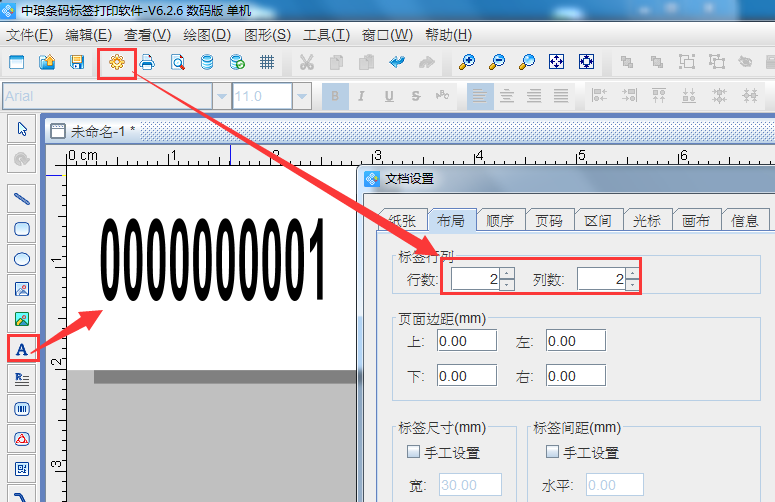This screenshot has width=775, height=502.
Task: Select the triangle shape tool
Action: click(x=22, y=439)
